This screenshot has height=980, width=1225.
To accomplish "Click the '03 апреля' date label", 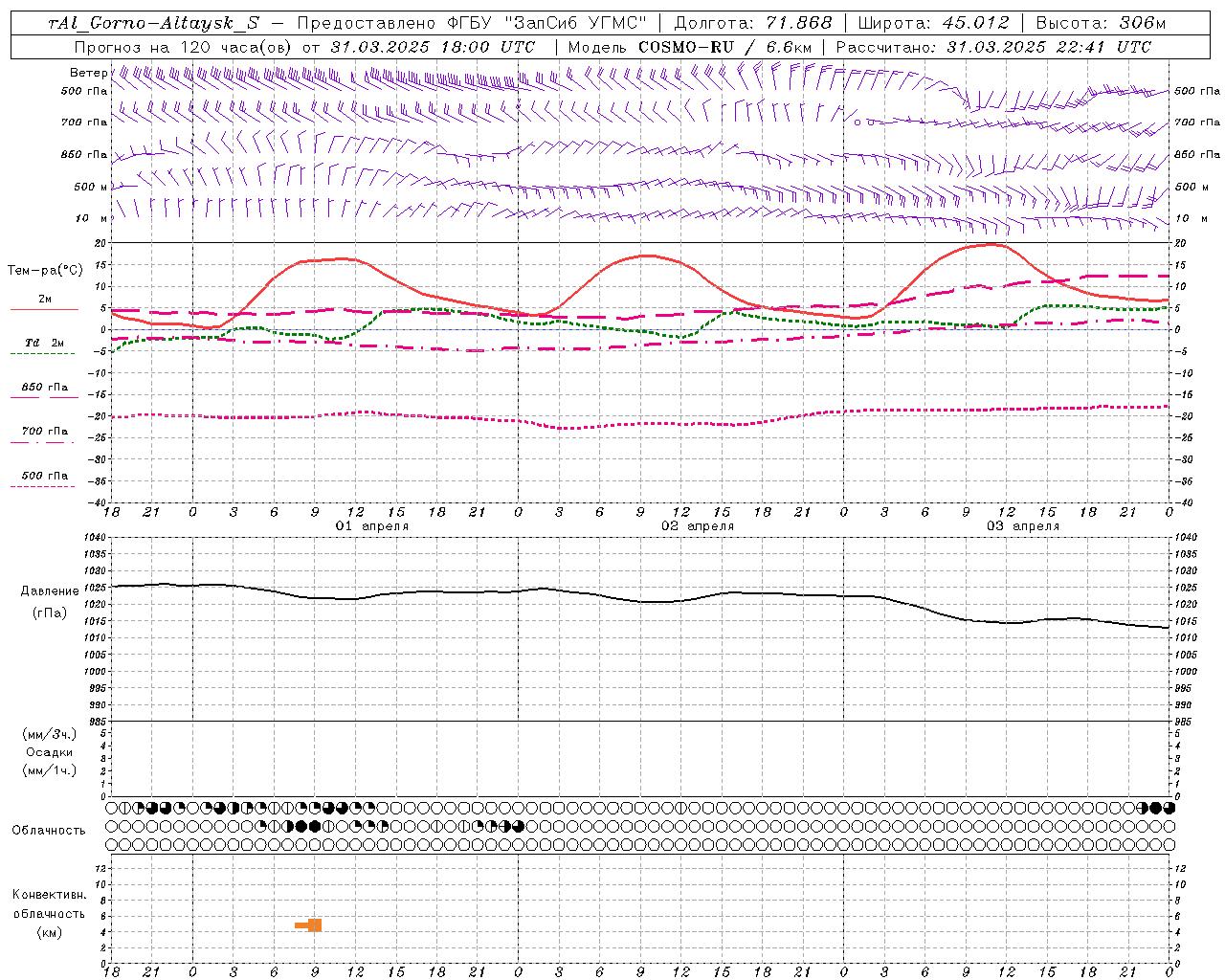I will coord(1023,526).
